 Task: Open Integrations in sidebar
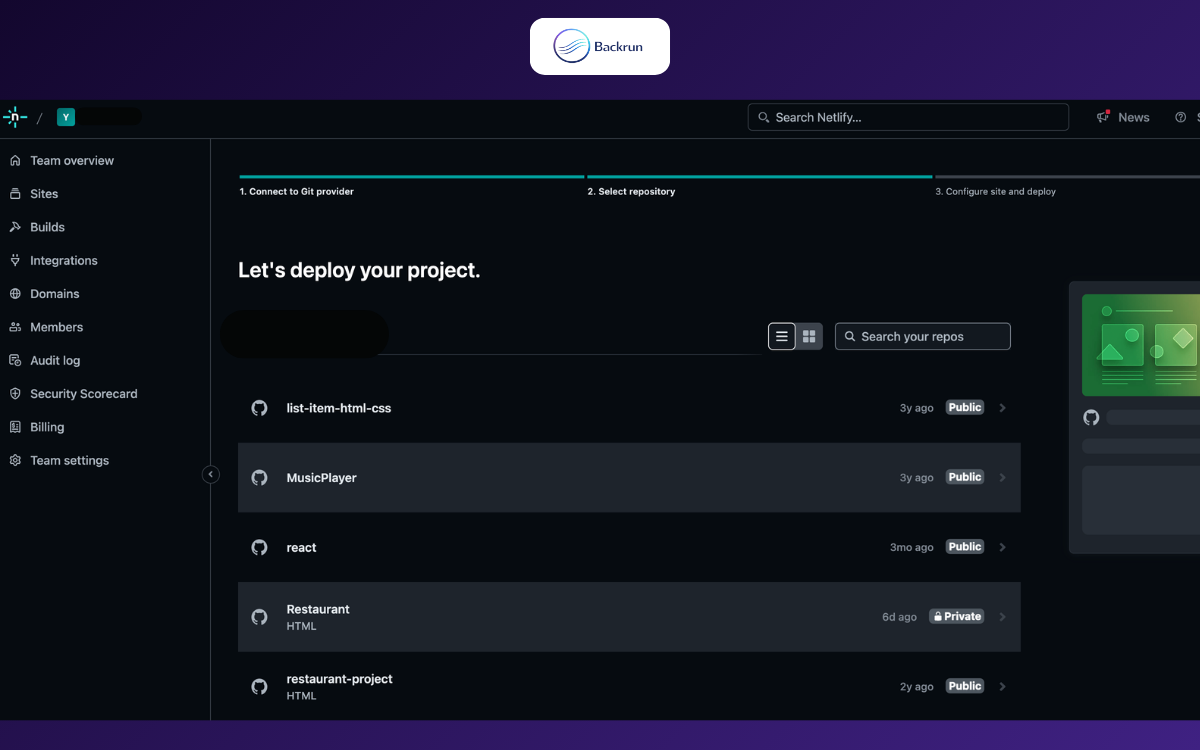coord(64,260)
